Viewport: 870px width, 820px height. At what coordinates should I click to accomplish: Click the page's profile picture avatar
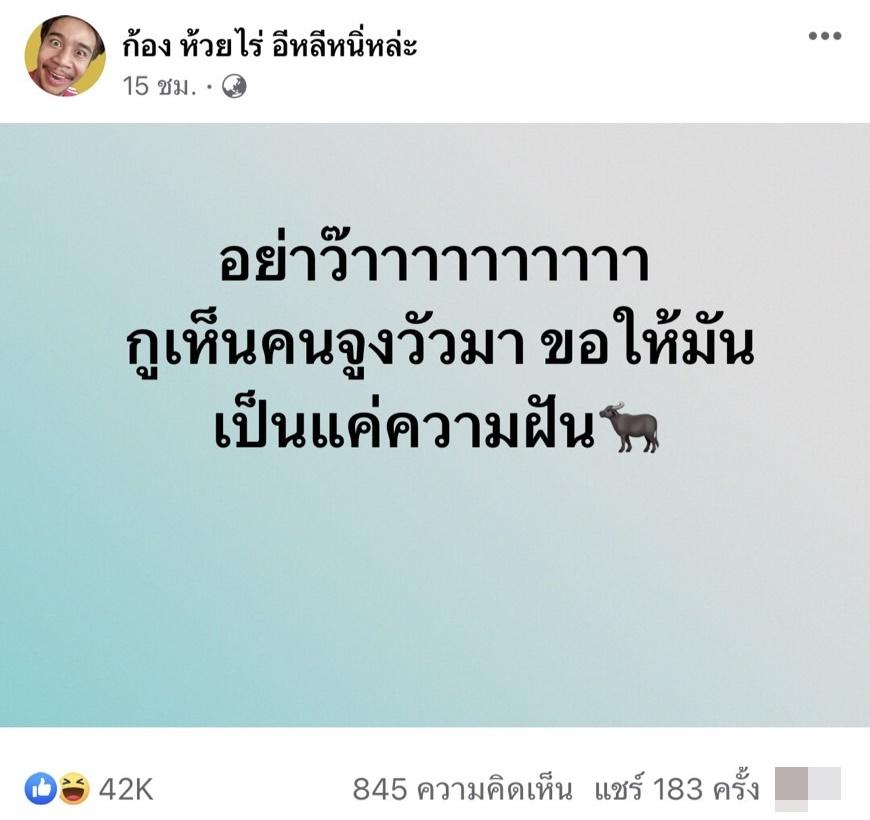pos(65,55)
